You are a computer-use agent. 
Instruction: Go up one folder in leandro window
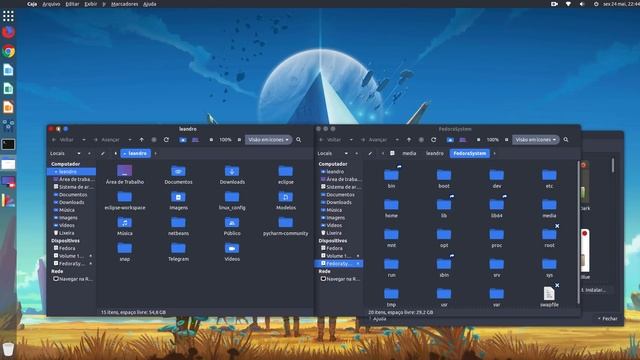[x=142, y=140]
